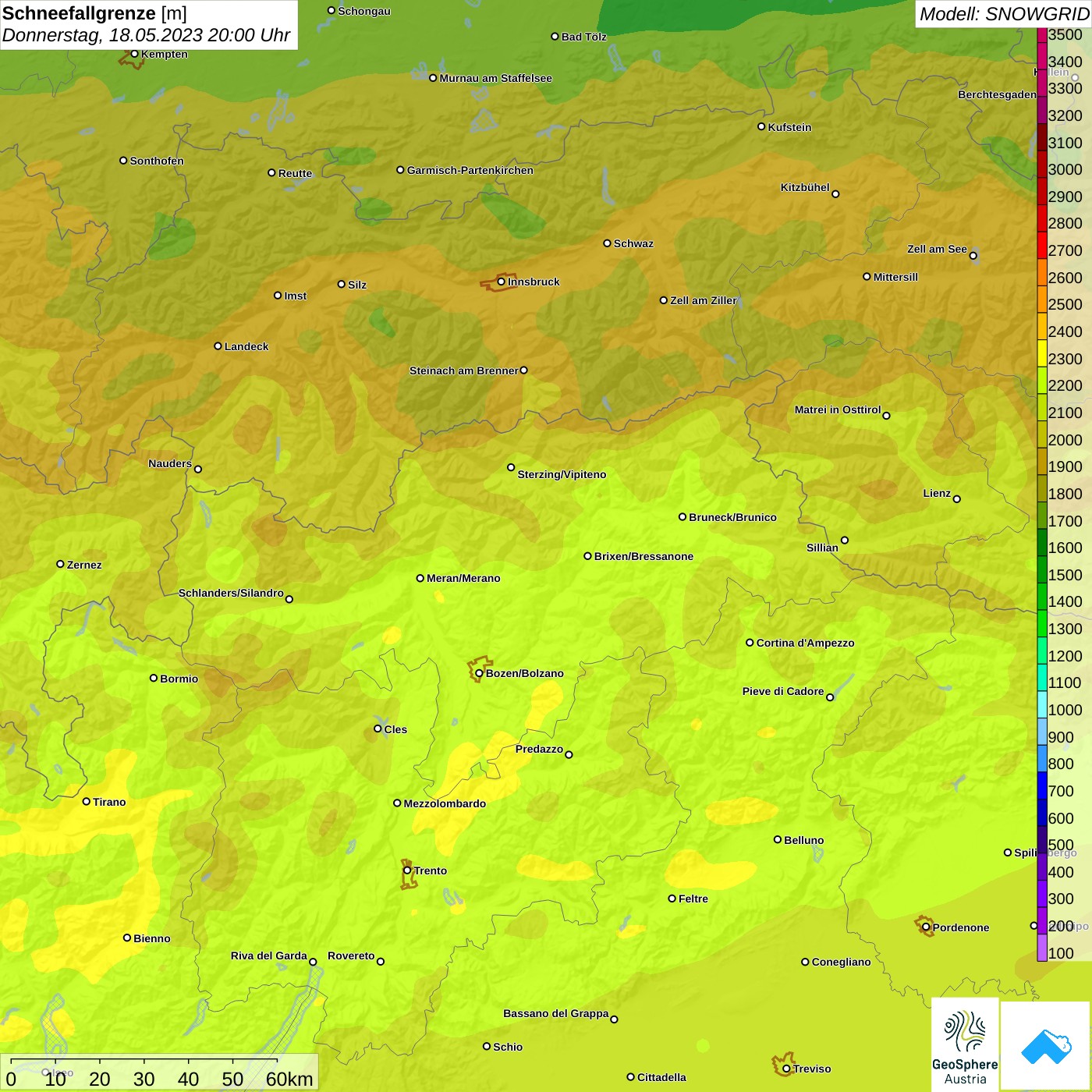Click the Cortina d'Ampezzo label
Image resolution: width=1092 pixels, height=1092 pixels.
coord(805,643)
